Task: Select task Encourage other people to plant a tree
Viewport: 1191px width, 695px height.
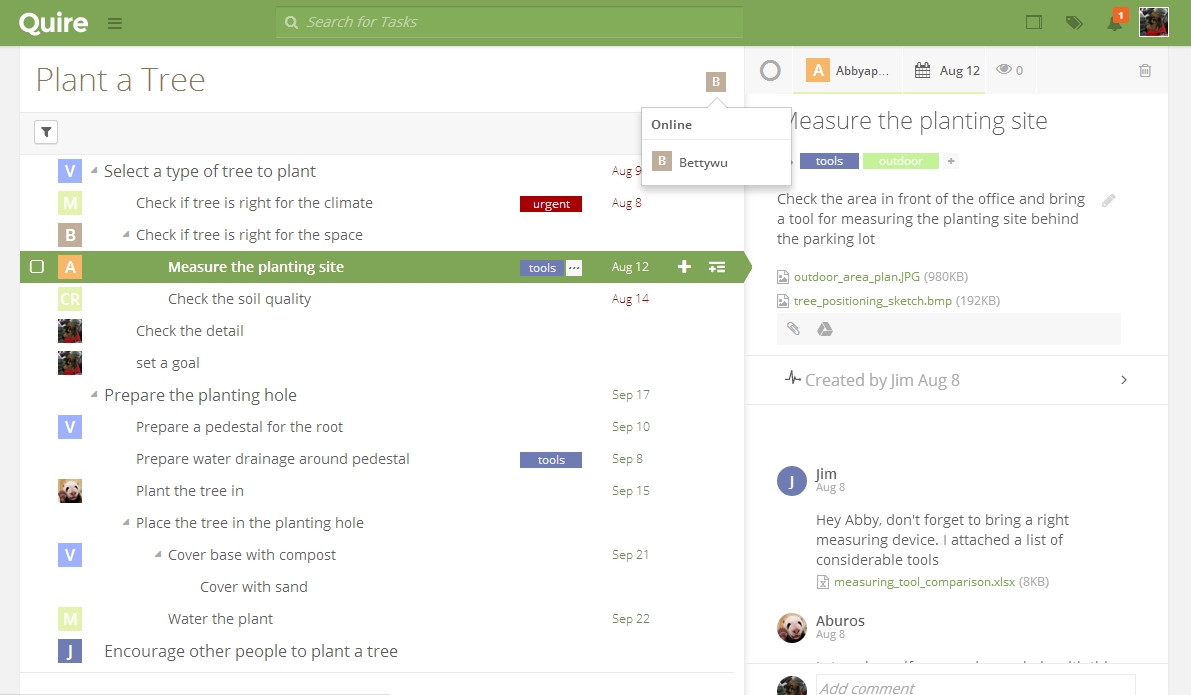Action: (x=251, y=651)
